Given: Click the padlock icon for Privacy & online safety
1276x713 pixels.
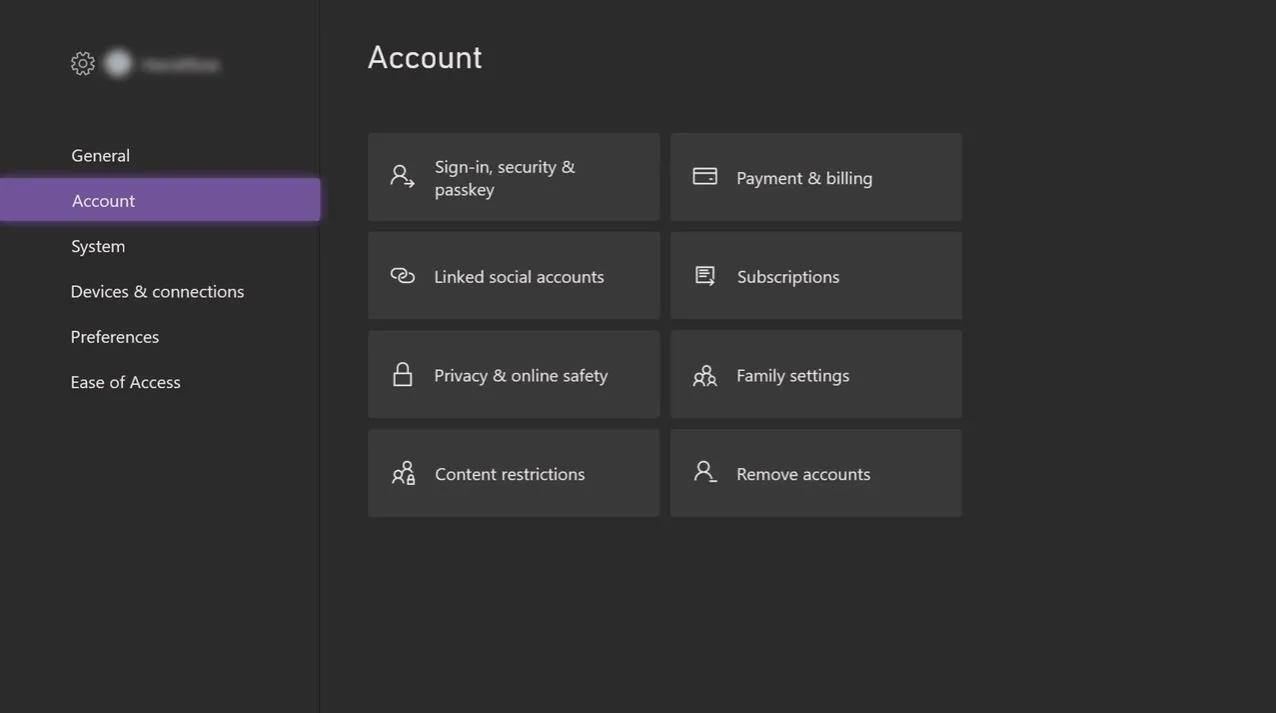Looking at the screenshot, I should click(402, 375).
